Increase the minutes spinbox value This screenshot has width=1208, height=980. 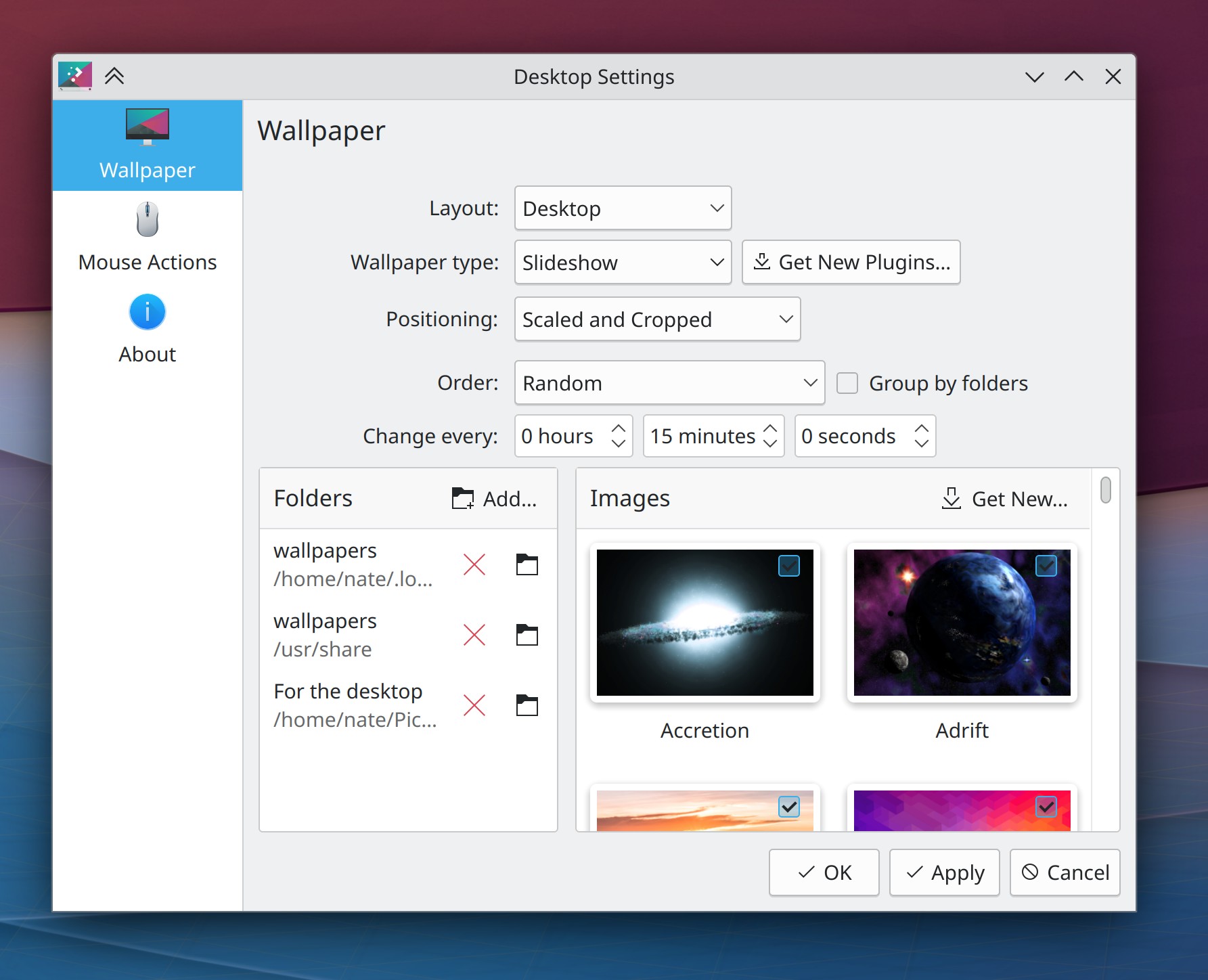770,429
